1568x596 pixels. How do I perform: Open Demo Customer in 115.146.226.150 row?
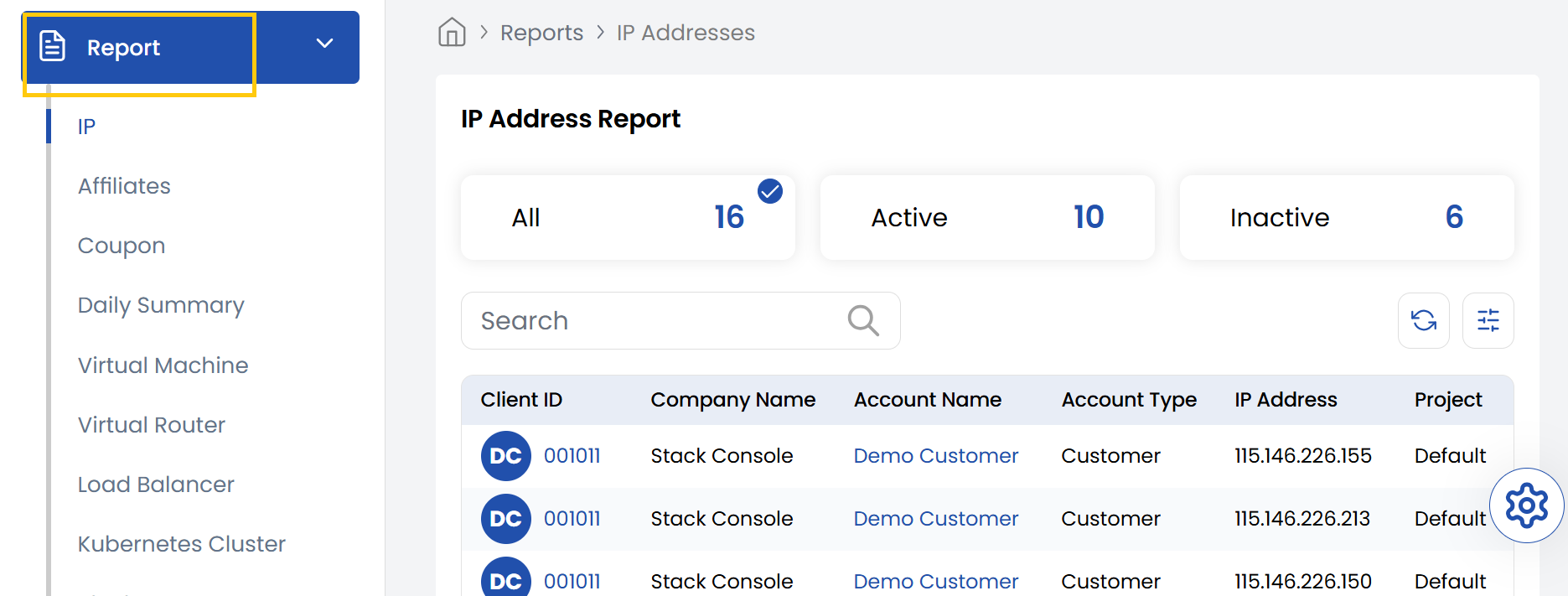936,581
